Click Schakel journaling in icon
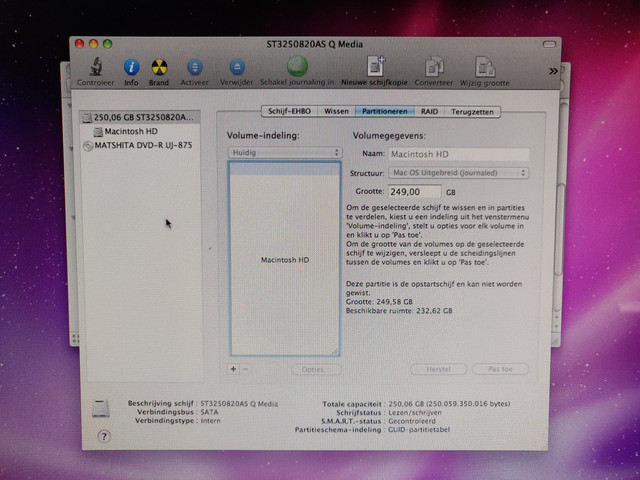Screen dimensions: 640x480 (x=297, y=66)
